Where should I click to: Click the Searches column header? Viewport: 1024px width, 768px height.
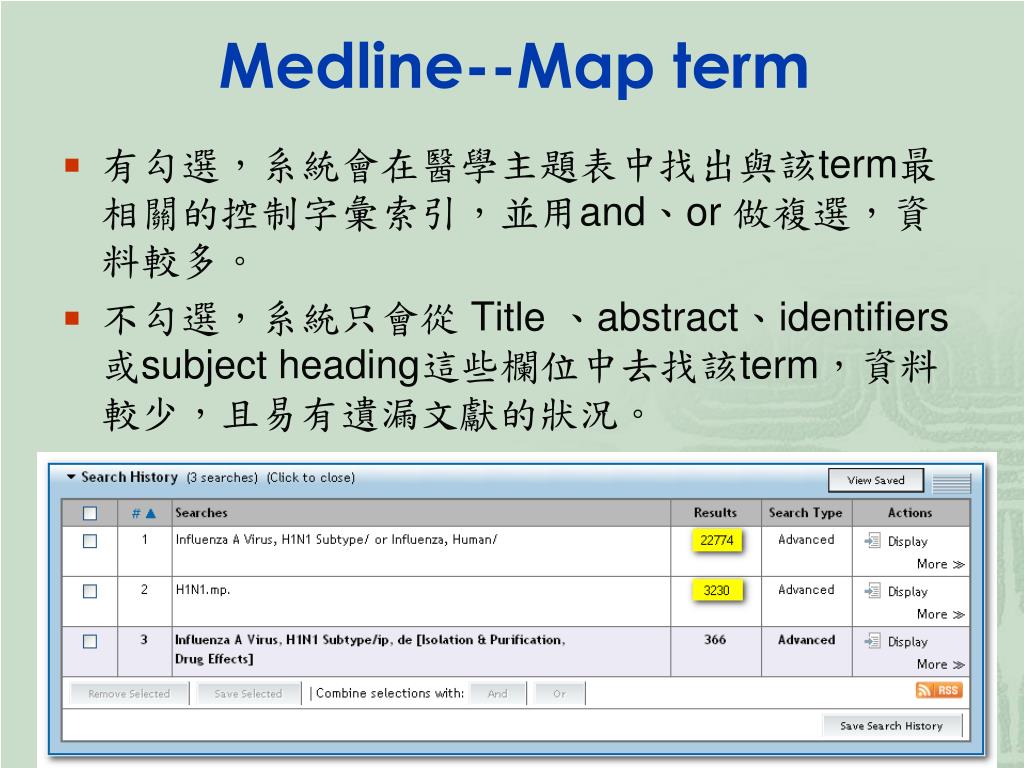[201, 513]
